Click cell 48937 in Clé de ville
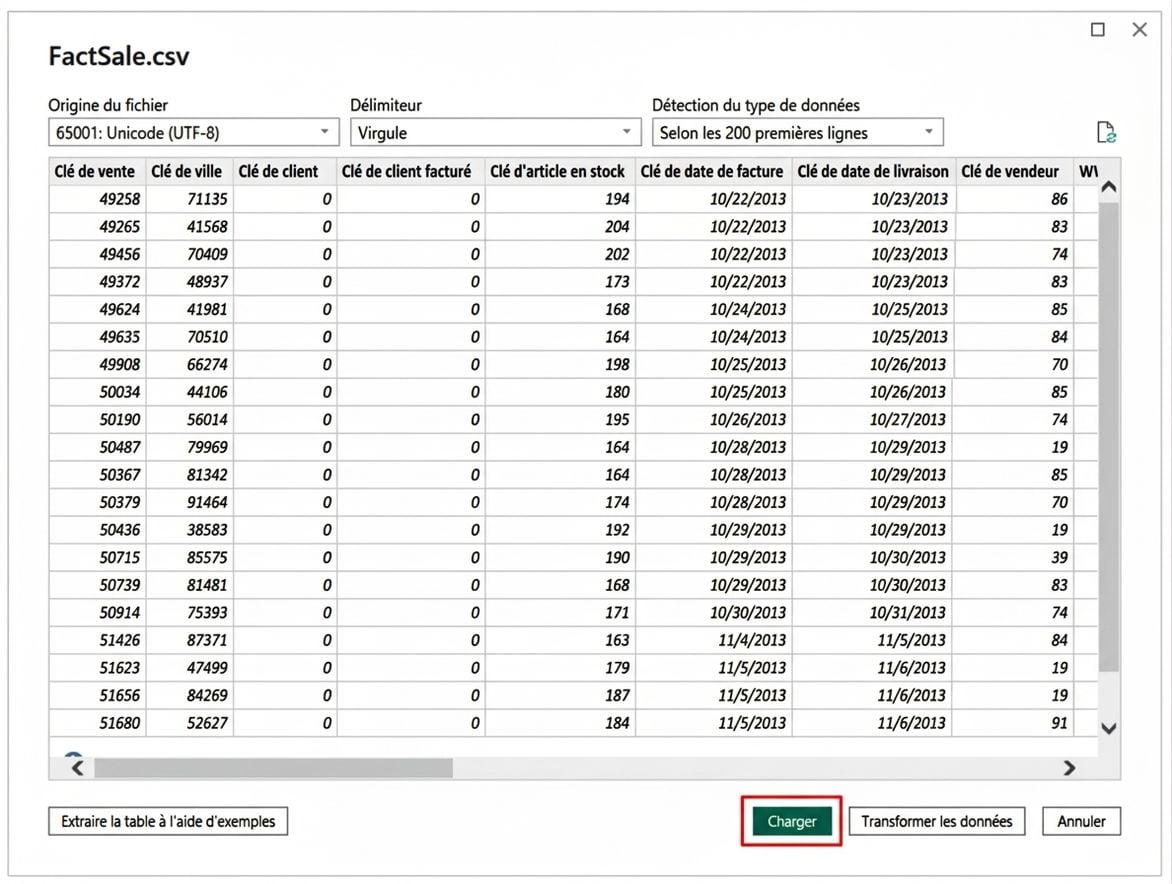 [189, 282]
